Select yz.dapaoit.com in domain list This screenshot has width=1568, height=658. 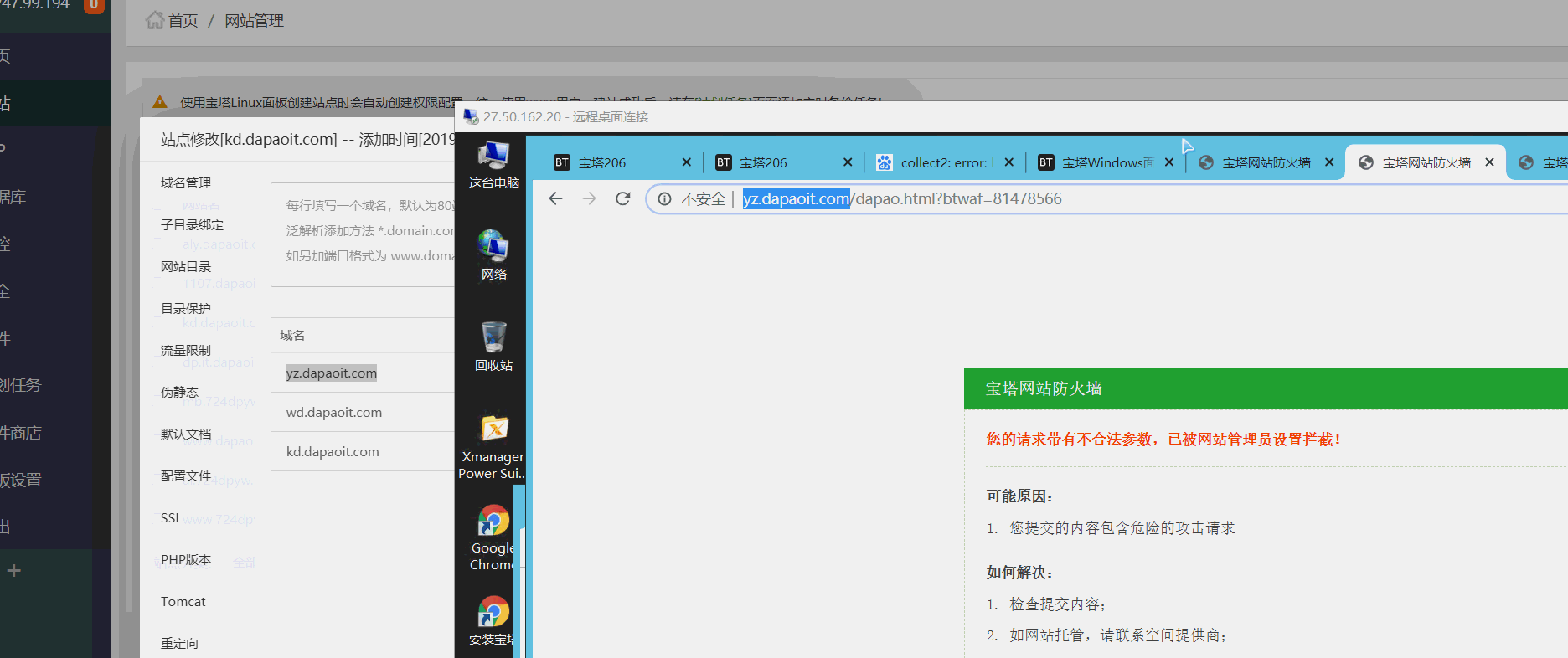[x=332, y=373]
